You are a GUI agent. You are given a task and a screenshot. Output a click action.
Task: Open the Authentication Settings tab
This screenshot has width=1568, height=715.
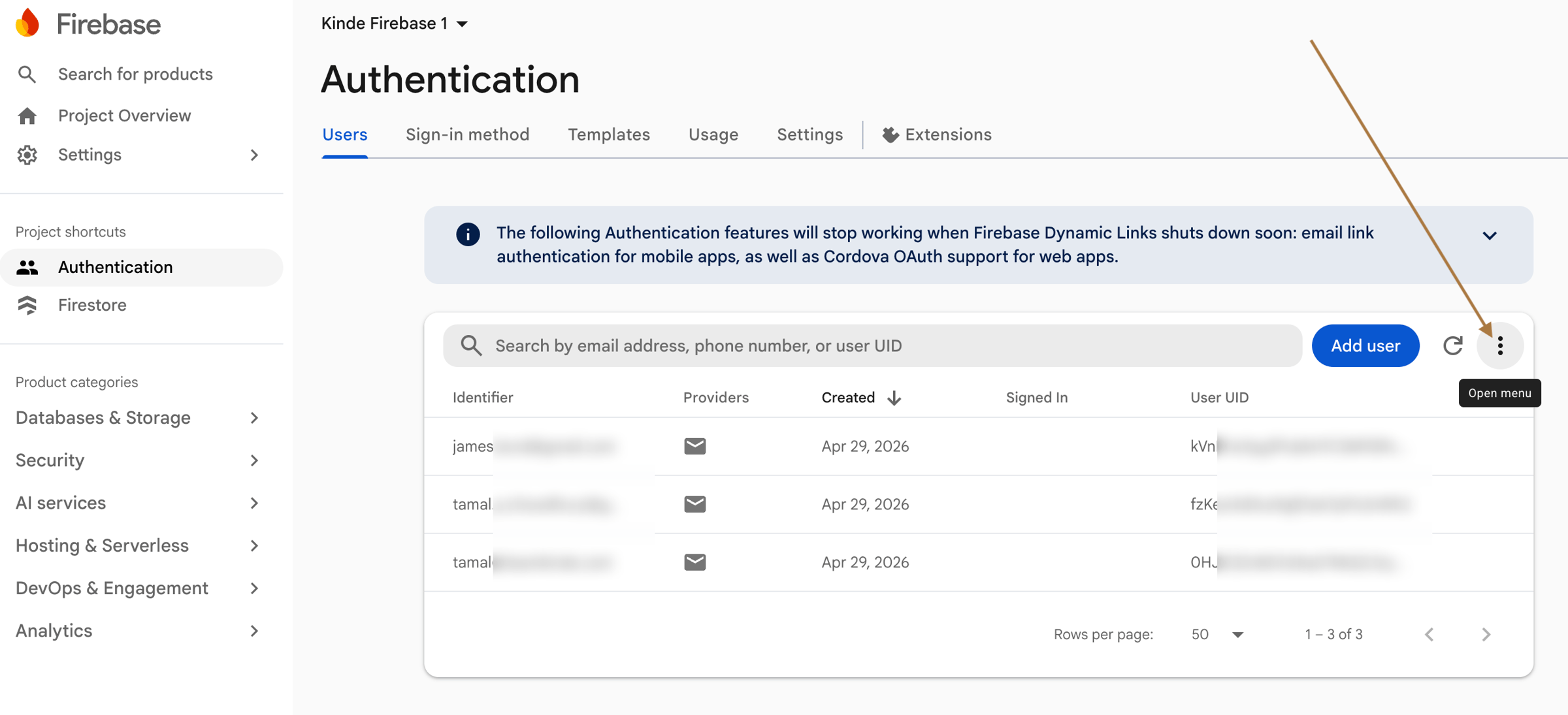click(809, 135)
